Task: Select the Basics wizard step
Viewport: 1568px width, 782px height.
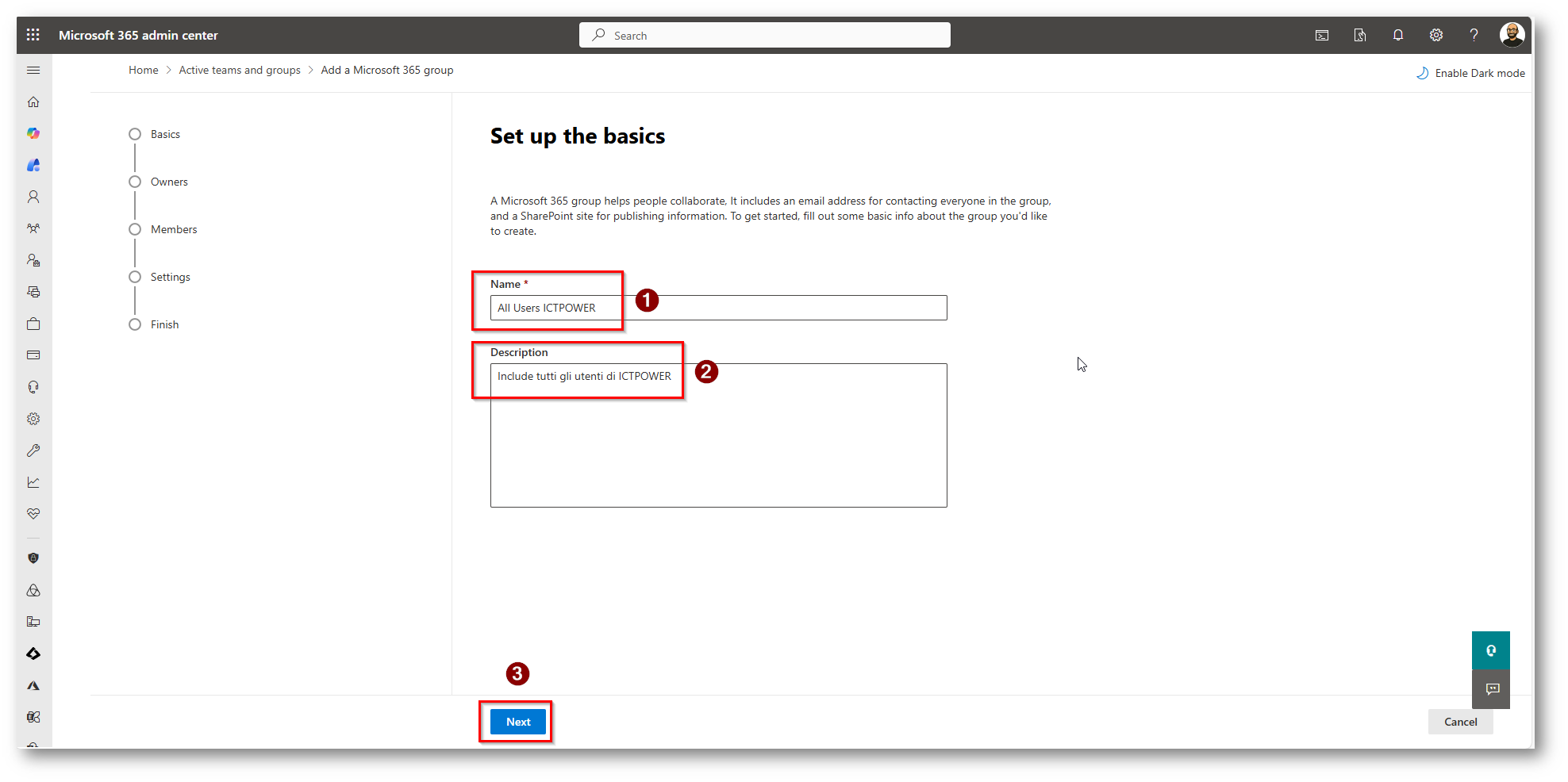Action: 155,134
